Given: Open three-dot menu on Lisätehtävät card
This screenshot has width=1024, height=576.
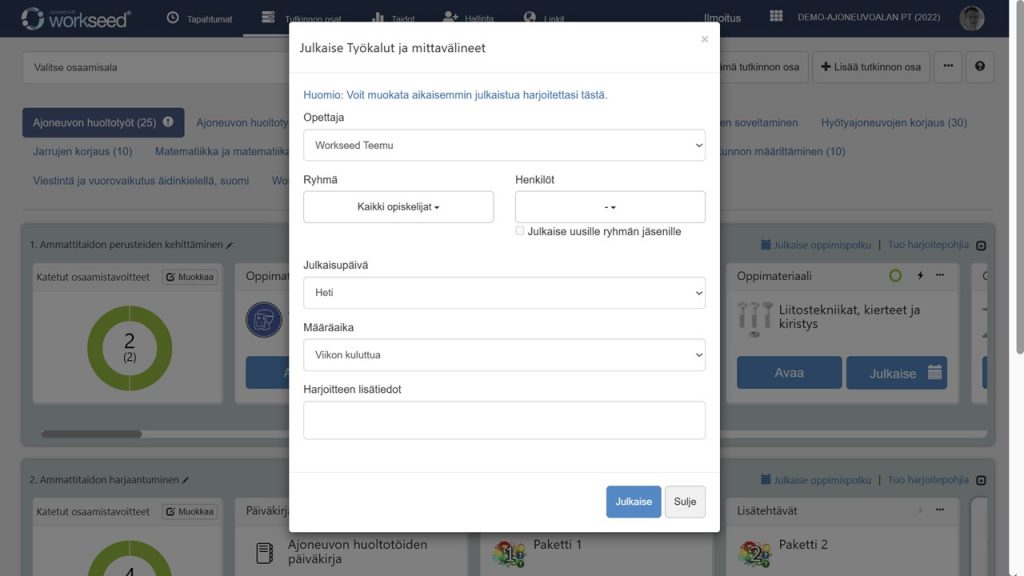Looking at the screenshot, I should tap(940, 511).
